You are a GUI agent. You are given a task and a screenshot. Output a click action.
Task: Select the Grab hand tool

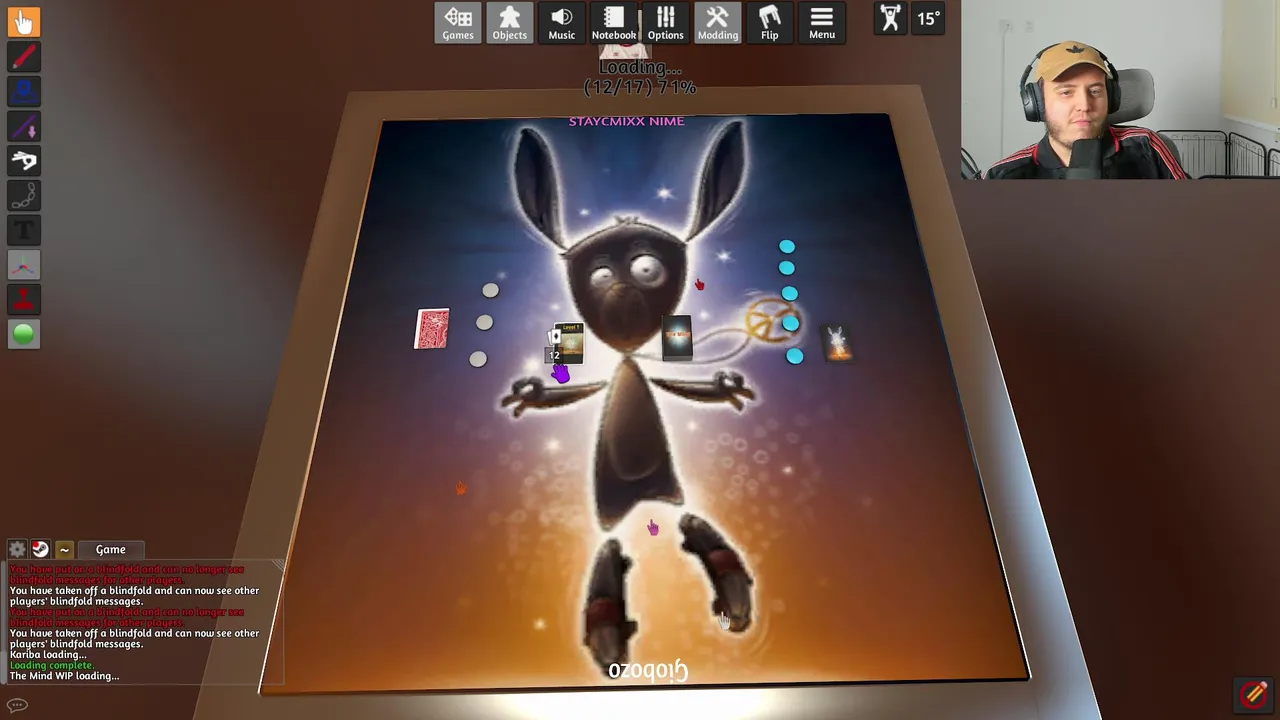(24, 22)
